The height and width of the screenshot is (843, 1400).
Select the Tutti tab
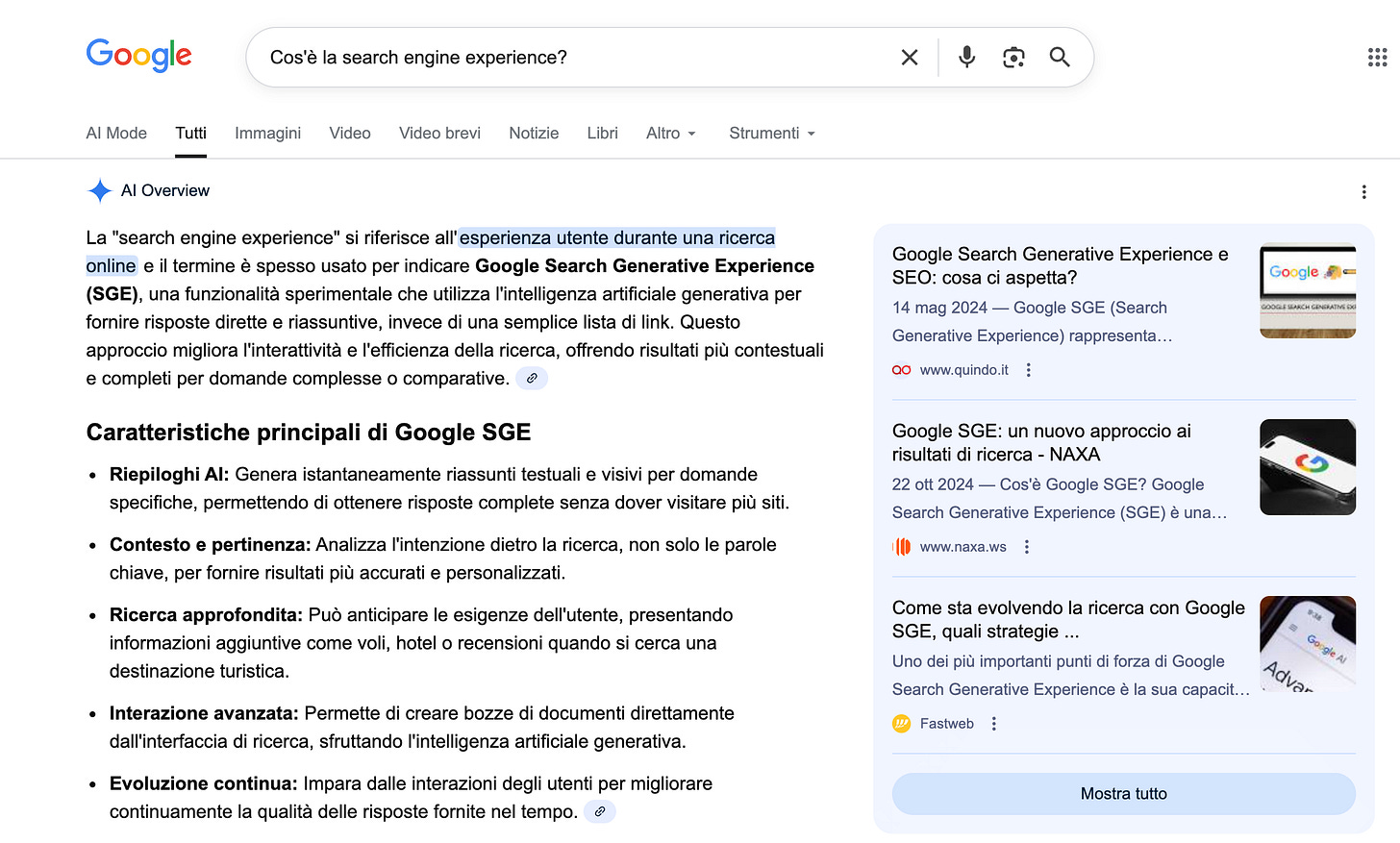click(191, 134)
